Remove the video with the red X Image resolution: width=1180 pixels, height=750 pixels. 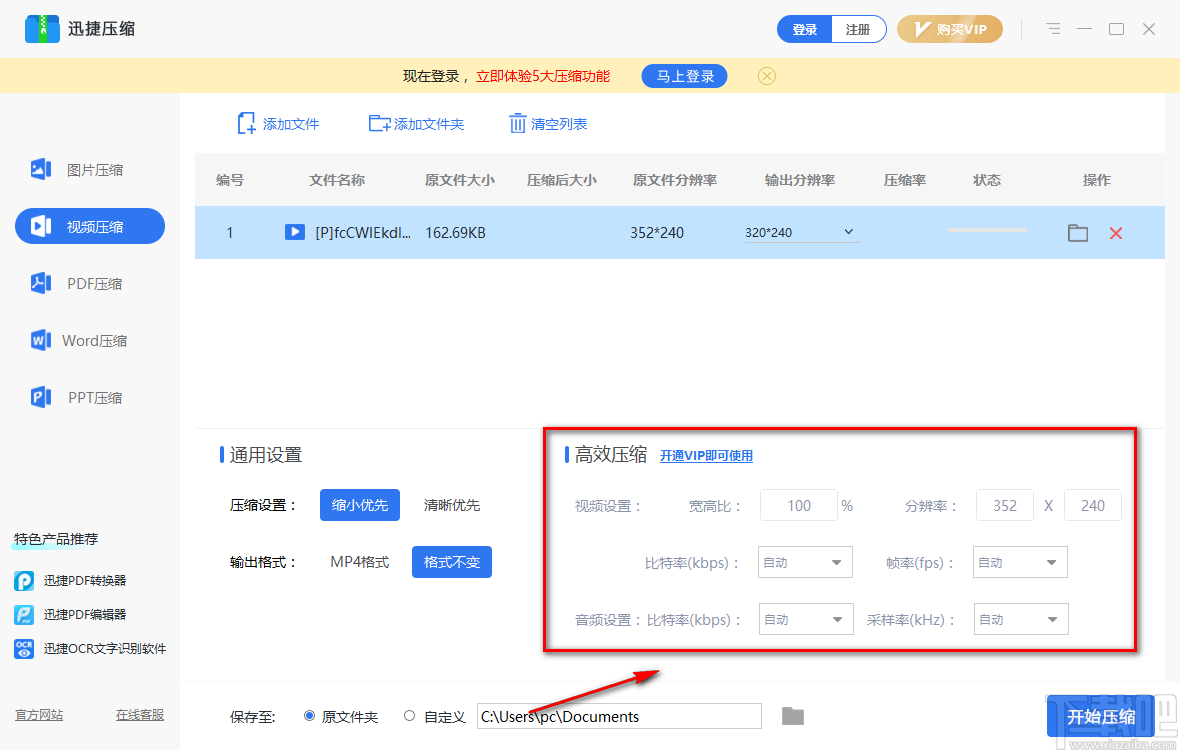point(1115,232)
